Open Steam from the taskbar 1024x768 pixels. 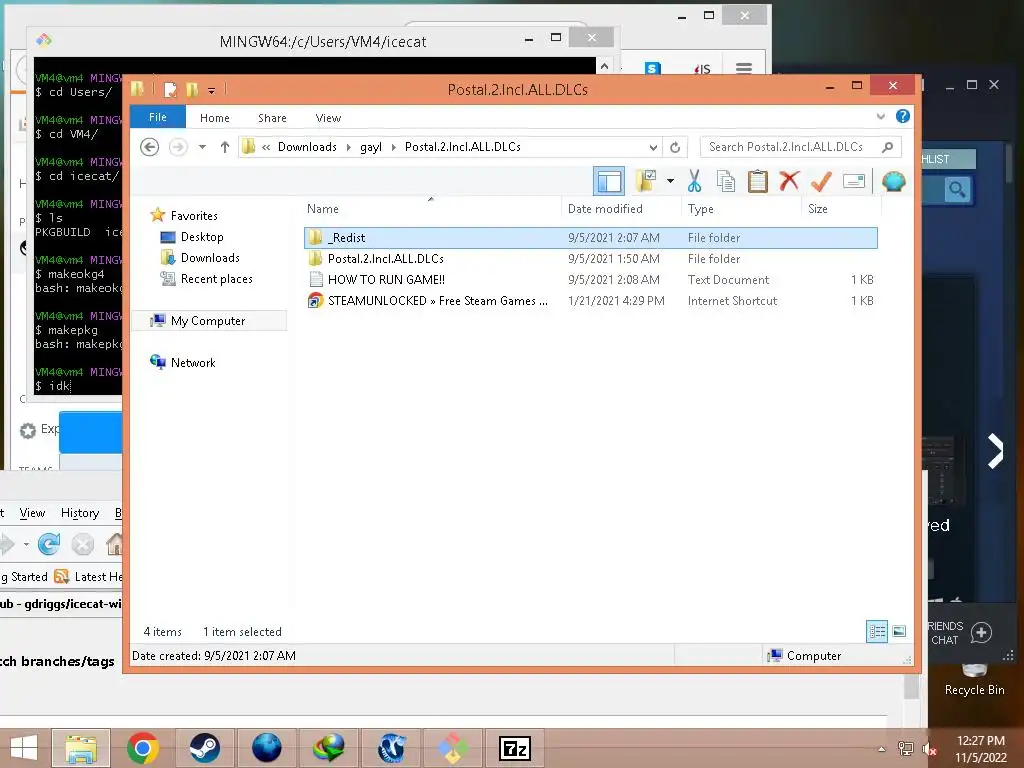(204, 748)
